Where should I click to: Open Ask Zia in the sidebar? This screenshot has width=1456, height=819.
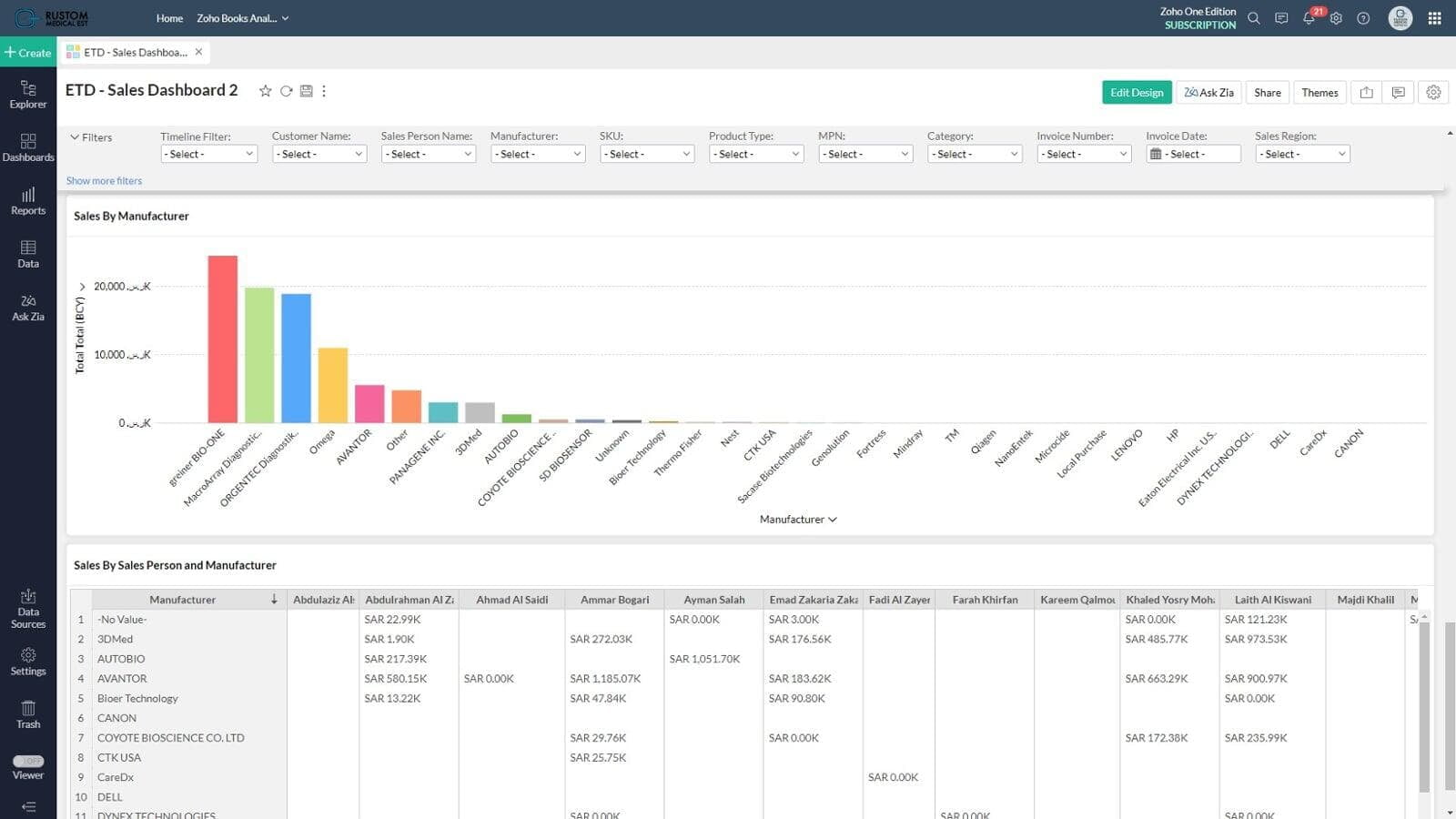point(28,308)
